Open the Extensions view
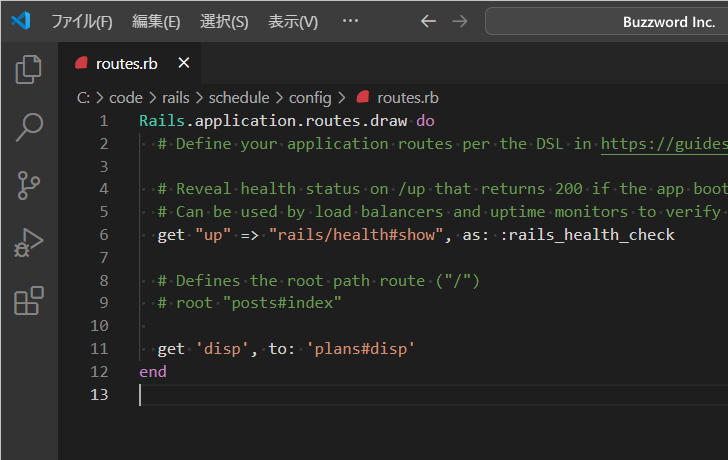728x460 pixels. coord(29,301)
